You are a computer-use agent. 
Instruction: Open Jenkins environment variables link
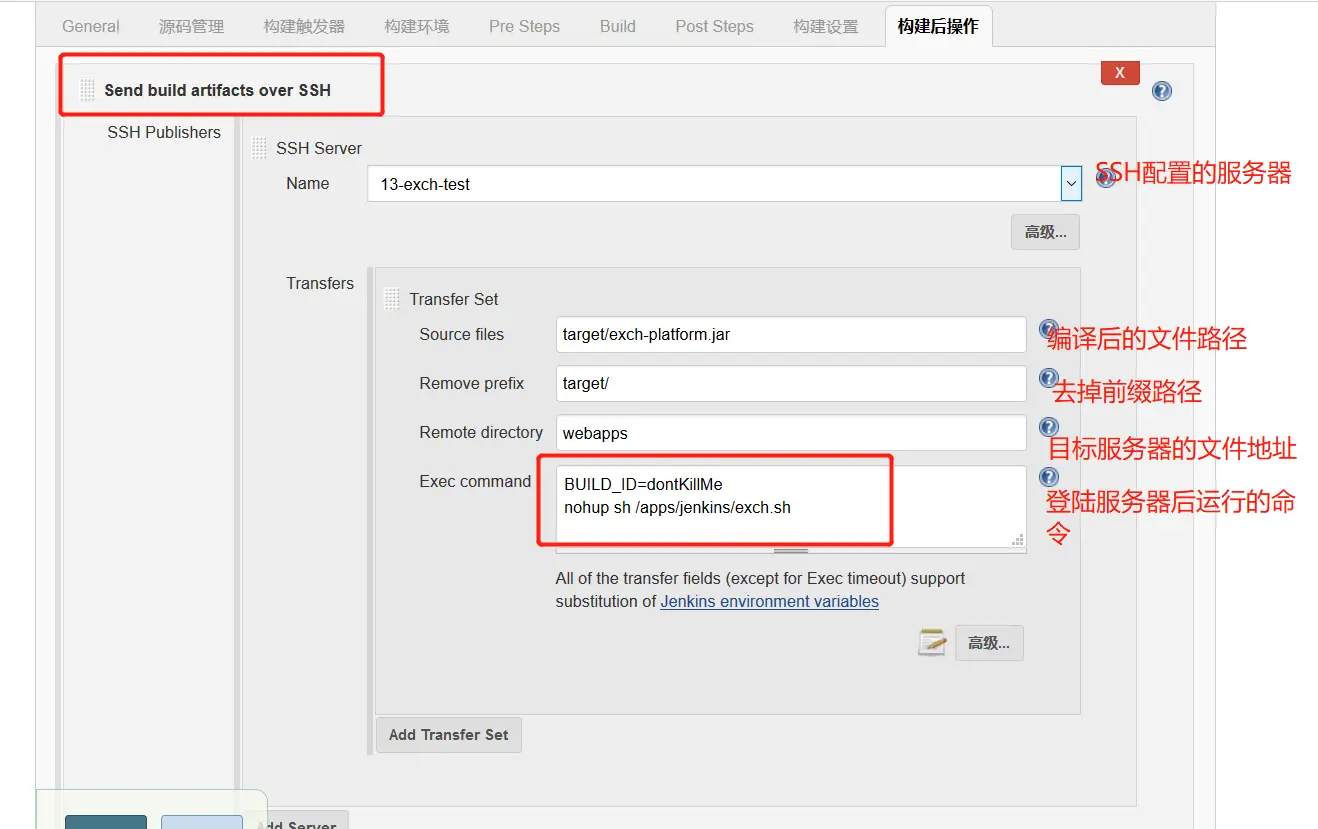point(769,601)
